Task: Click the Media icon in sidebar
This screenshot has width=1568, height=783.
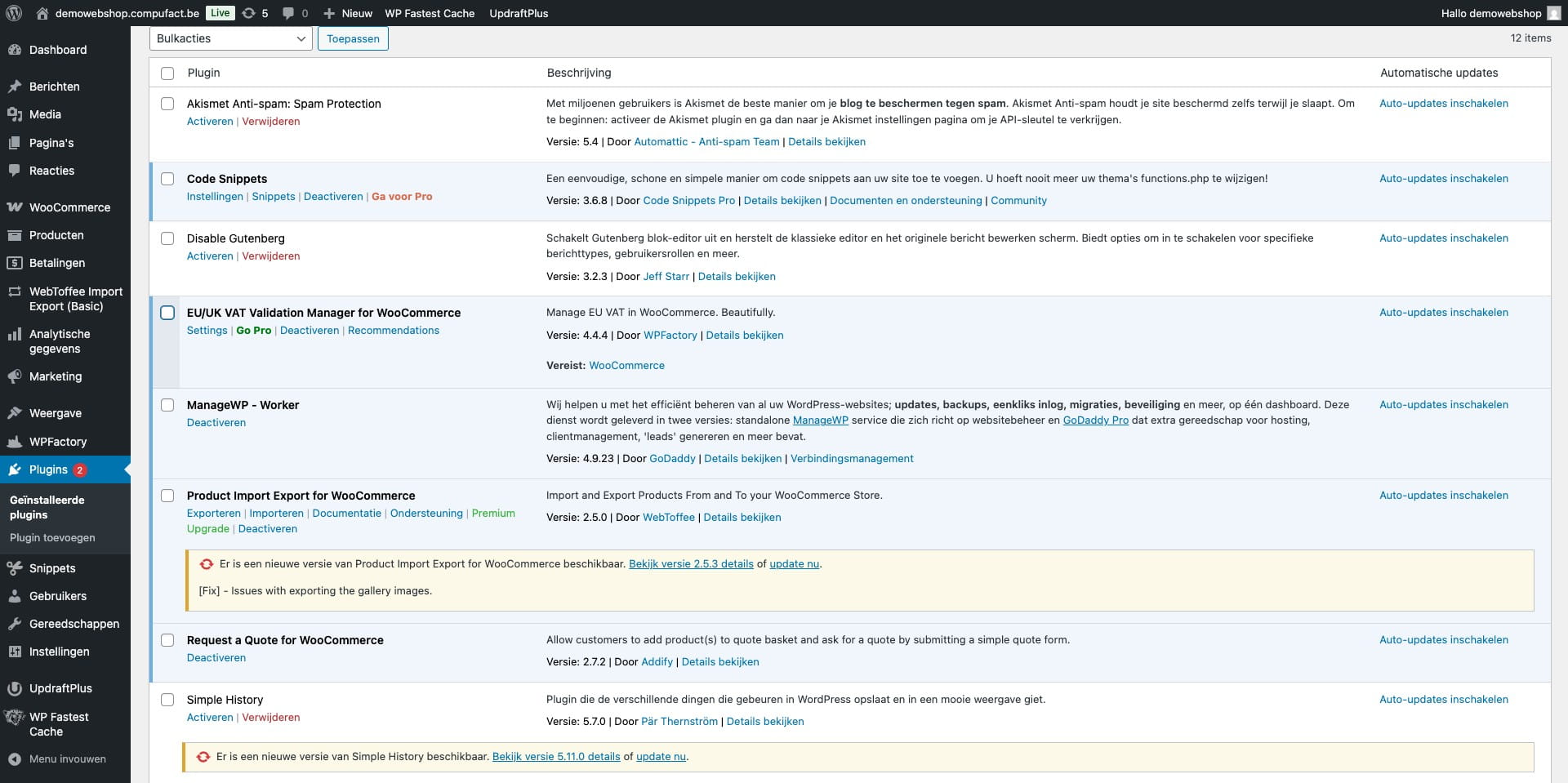Action: pos(15,114)
